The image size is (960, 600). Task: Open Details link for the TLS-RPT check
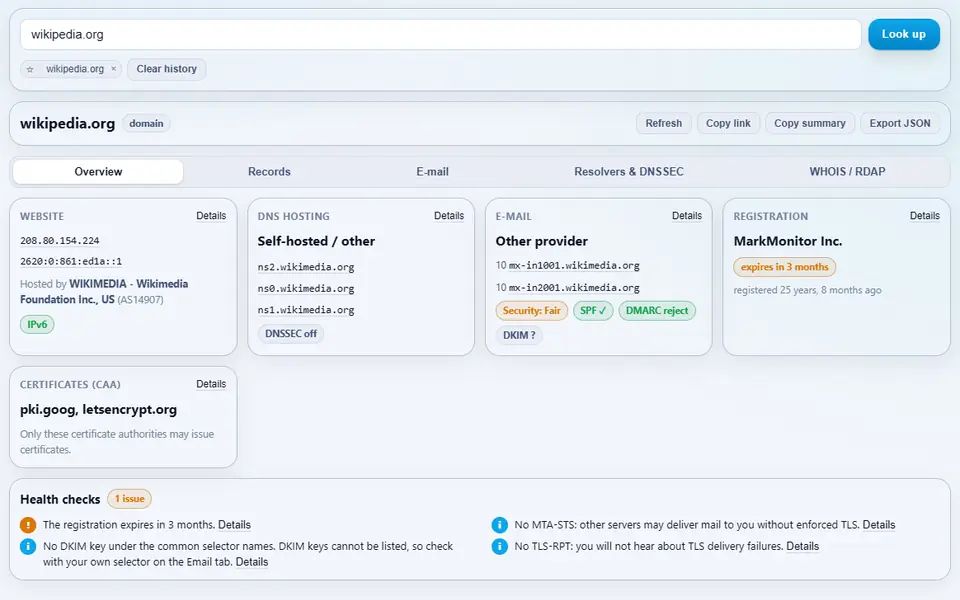pos(803,546)
